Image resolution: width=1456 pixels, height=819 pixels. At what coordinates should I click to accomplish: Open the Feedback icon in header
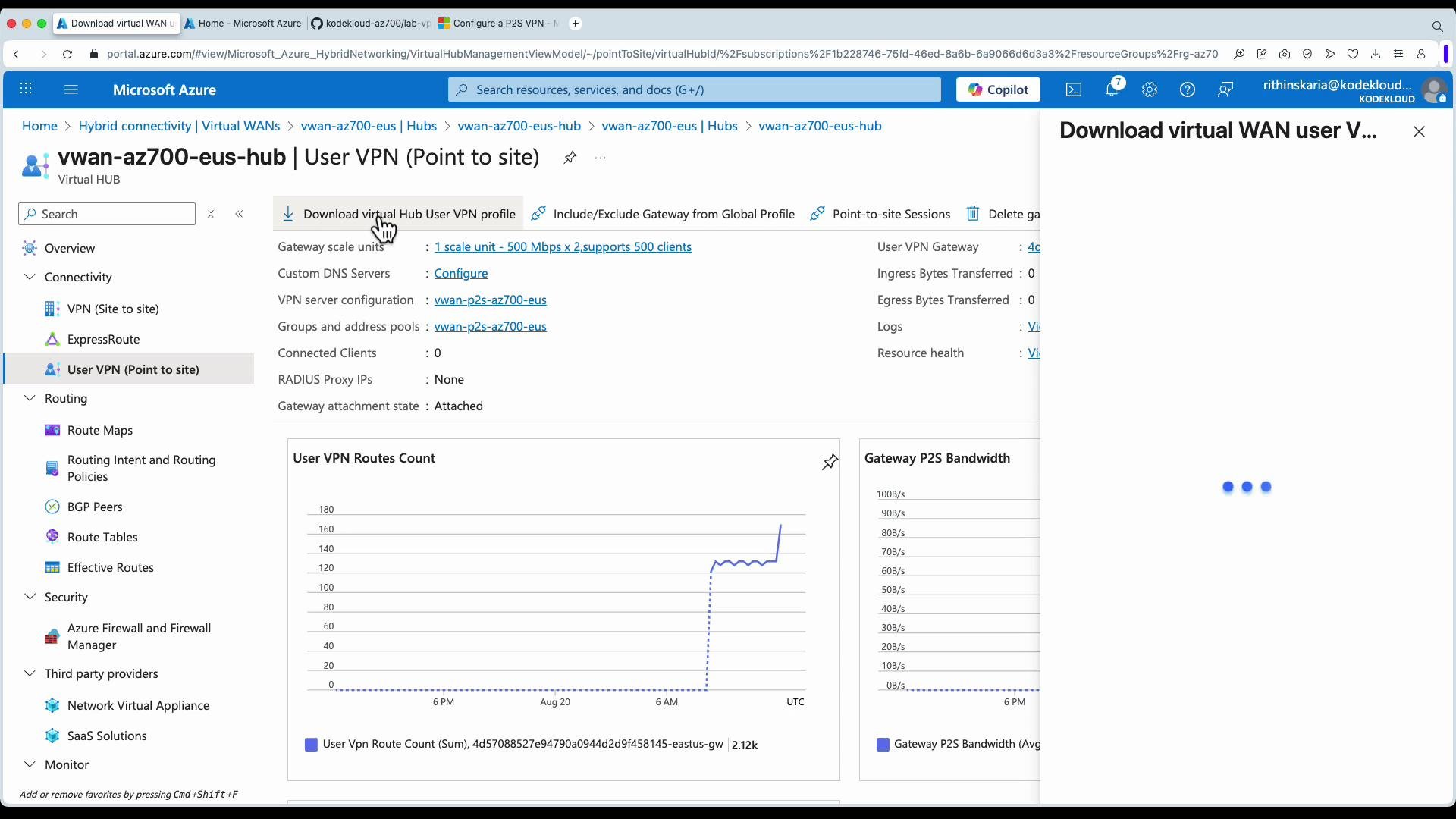pyautogui.click(x=1225, y=89)
